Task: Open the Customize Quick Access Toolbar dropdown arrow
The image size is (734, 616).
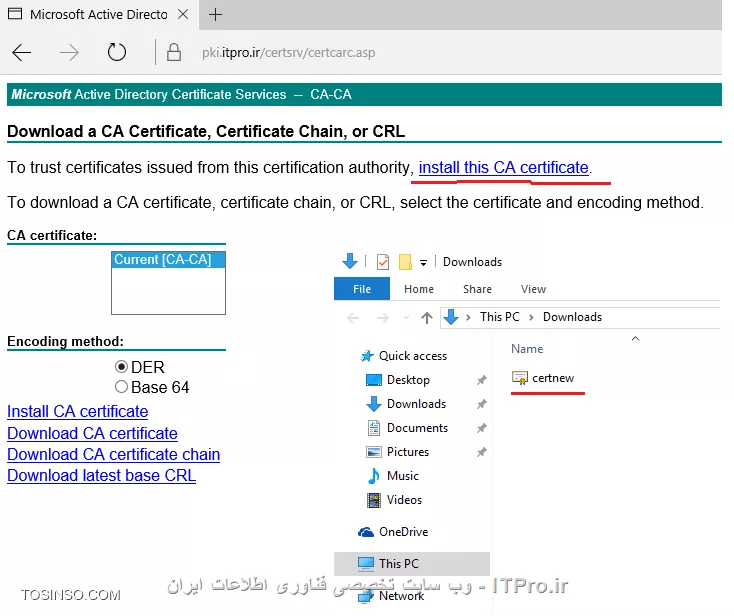Action: point(423,263)
